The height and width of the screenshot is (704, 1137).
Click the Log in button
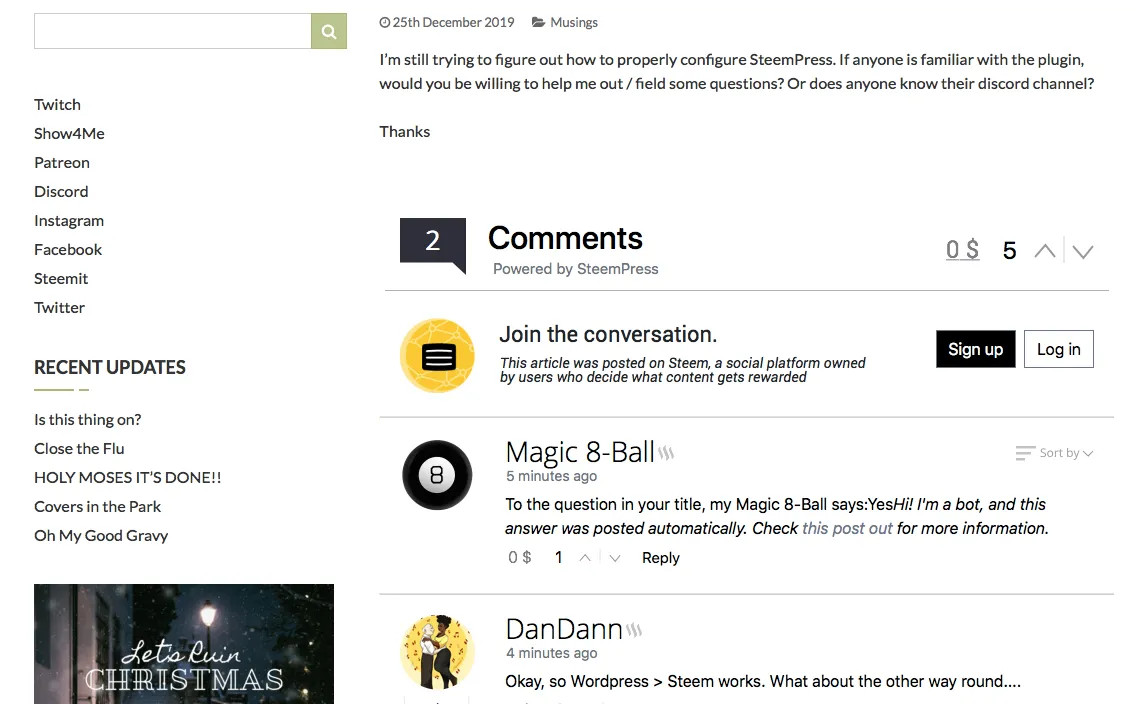pyautogui.click(x=1059, y=349)
